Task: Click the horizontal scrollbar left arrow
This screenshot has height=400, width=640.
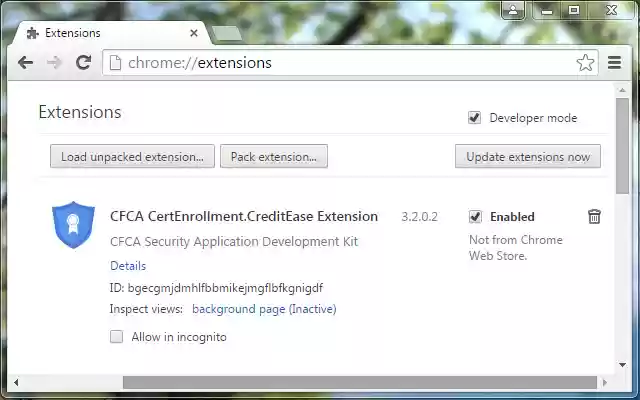Action: 16,382
